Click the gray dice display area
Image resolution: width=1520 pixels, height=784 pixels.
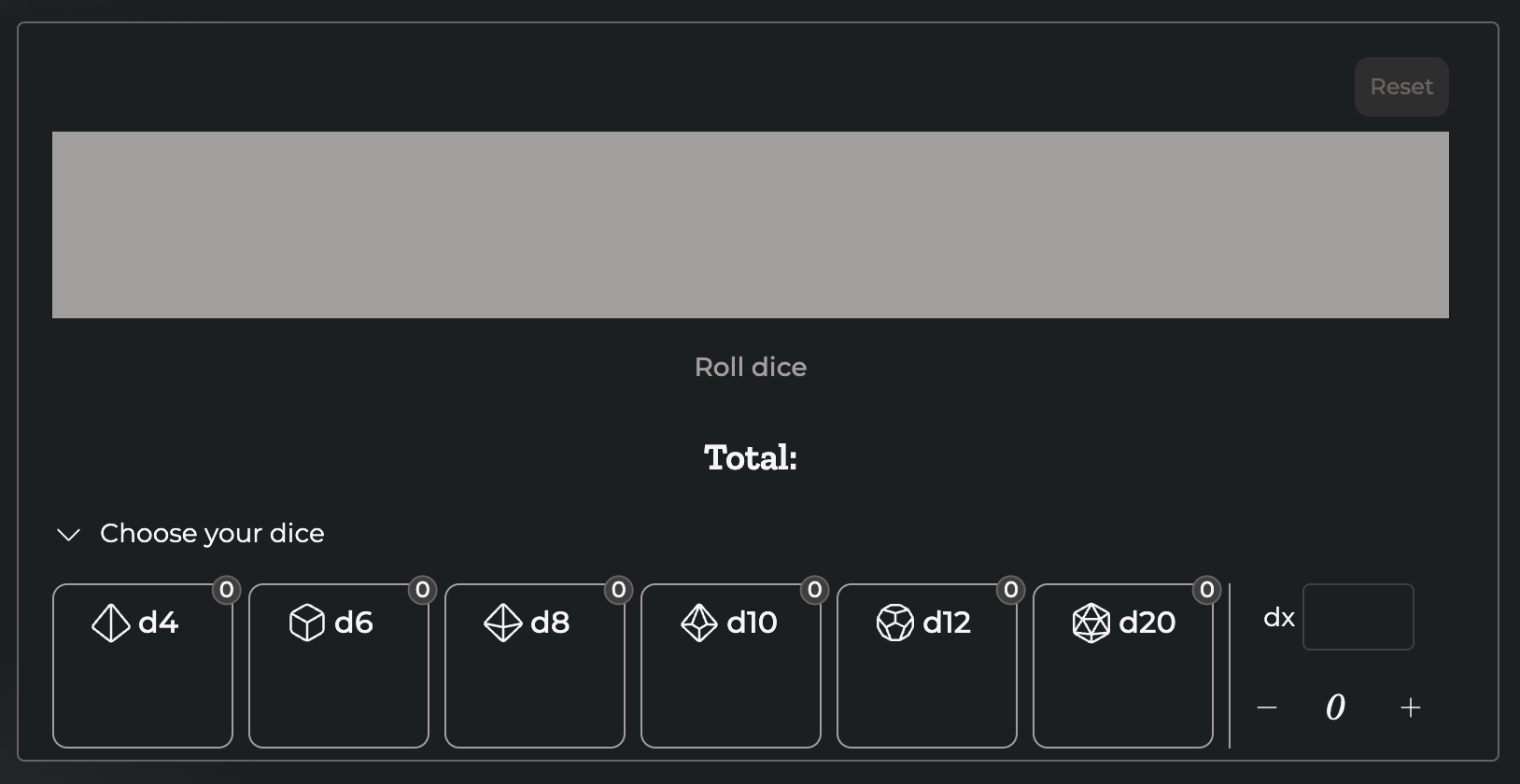pos(751,225)
